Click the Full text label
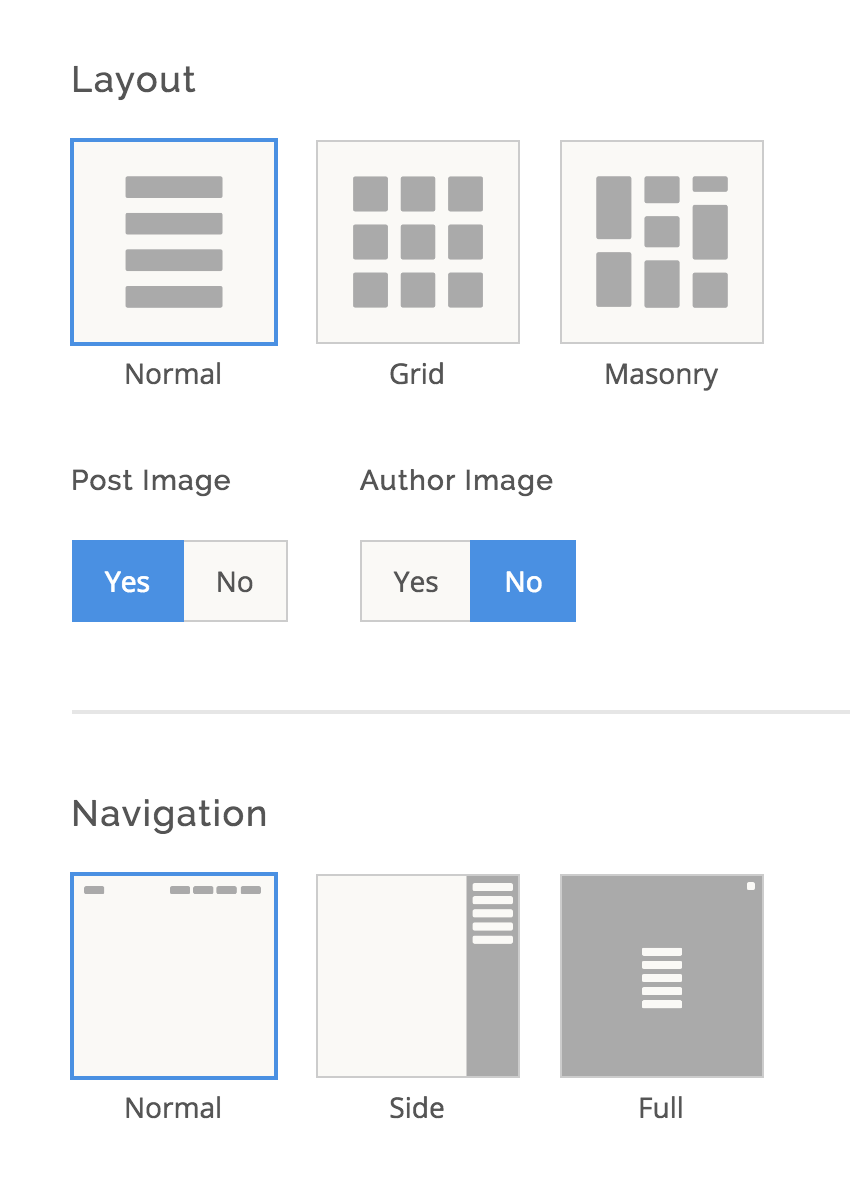 tap(661, 1108)
